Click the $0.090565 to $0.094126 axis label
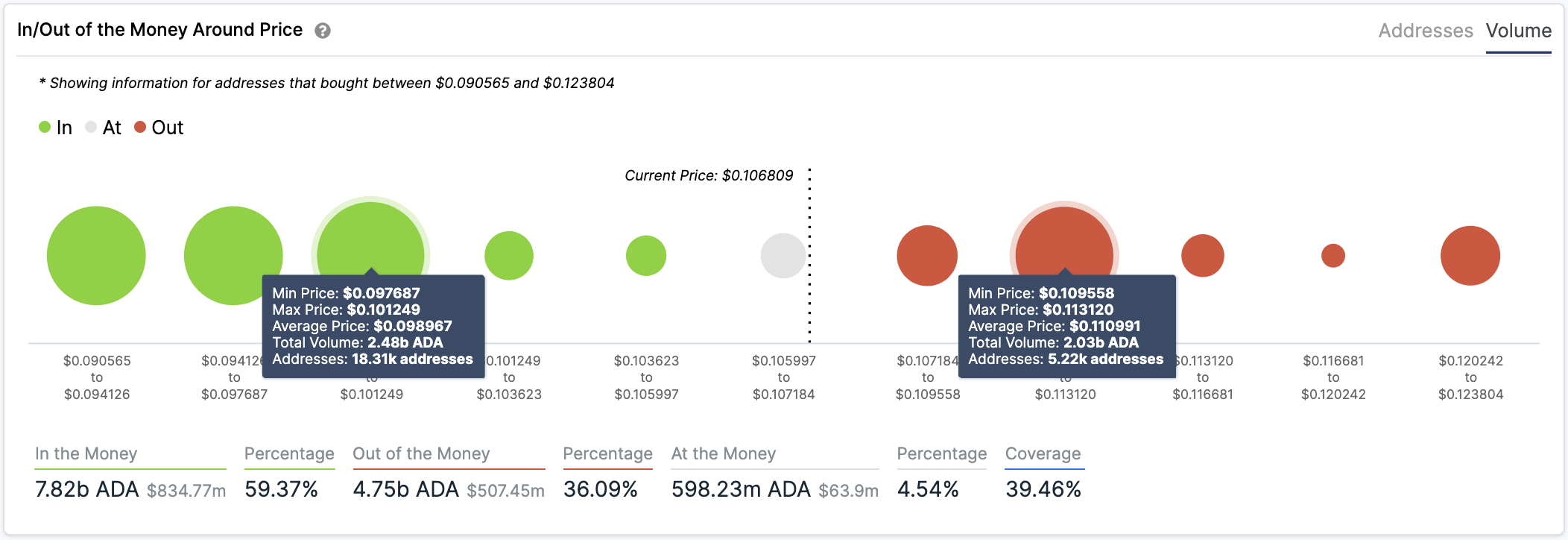Viewport: 1568px width, 540px height. pyautogui.click(x=97, y=377)
